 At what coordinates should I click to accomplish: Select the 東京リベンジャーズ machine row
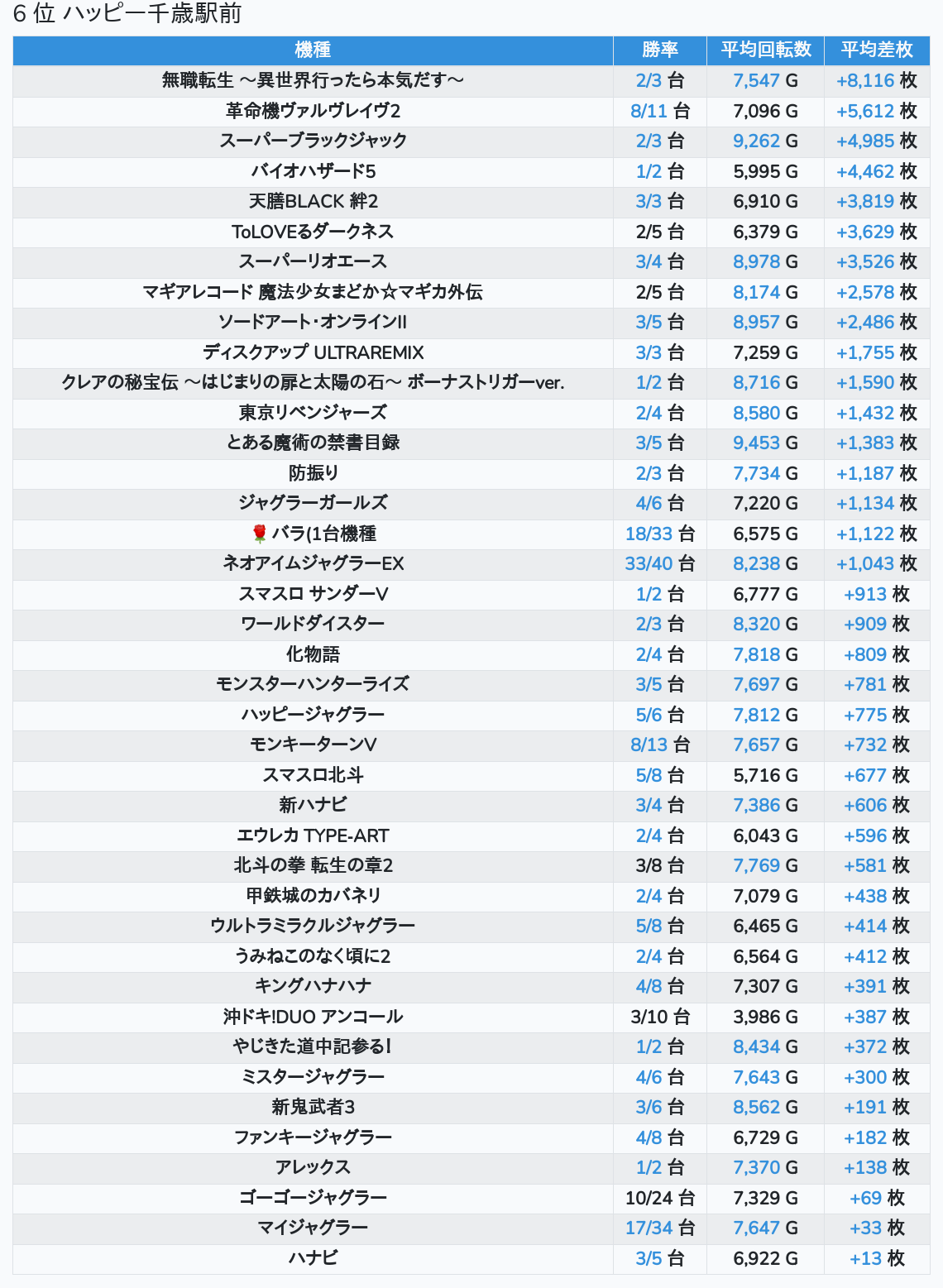pyautogui.click(x=471, y=413)
